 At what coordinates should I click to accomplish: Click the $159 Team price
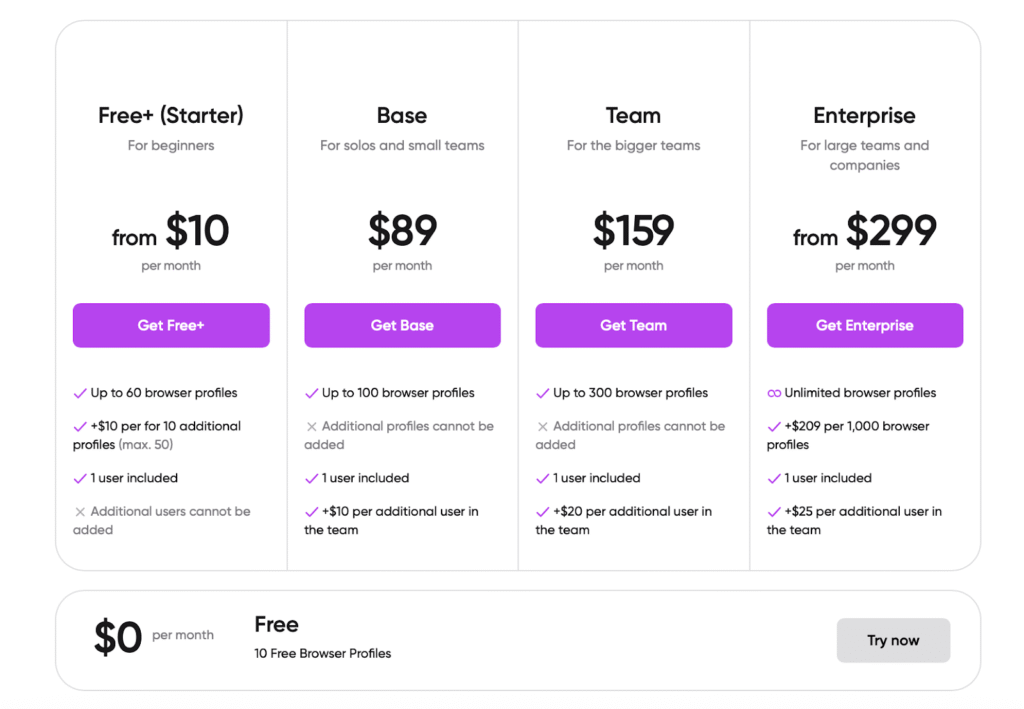click(633, 231)
